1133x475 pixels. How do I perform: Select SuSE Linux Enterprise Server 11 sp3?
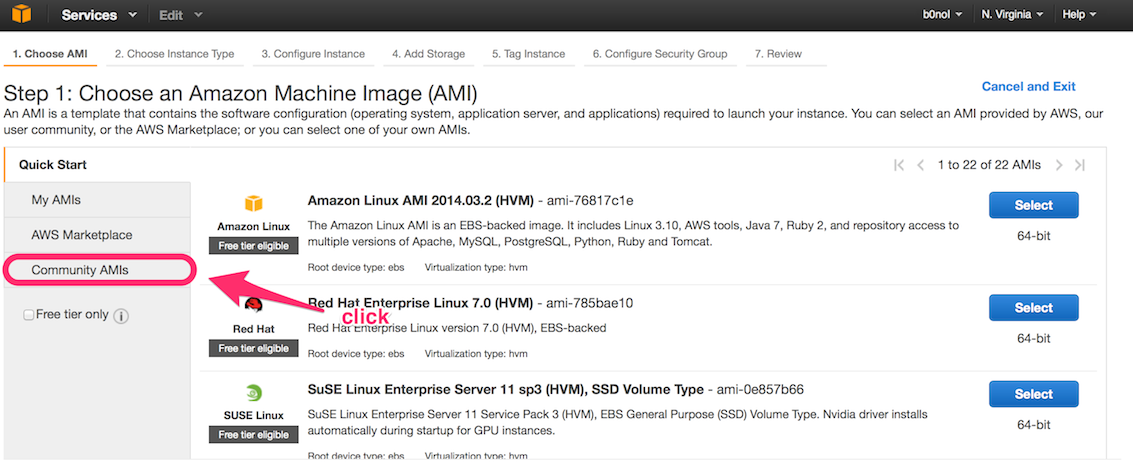(x=1033, y=395)
